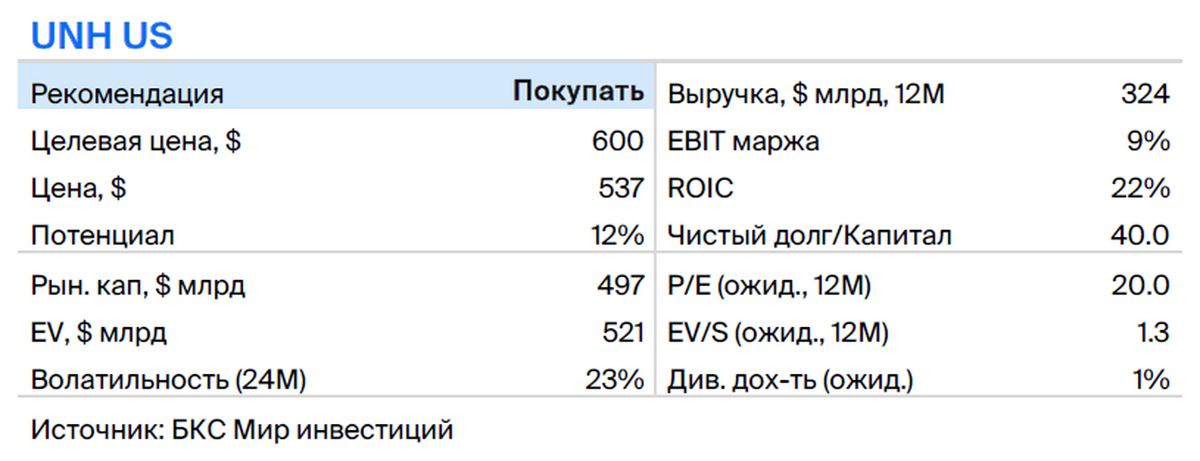This screenshot has height=461, width=1200.
Task: Click the Выручка, $ млрд, 12M label
Action: coord(806,95)
